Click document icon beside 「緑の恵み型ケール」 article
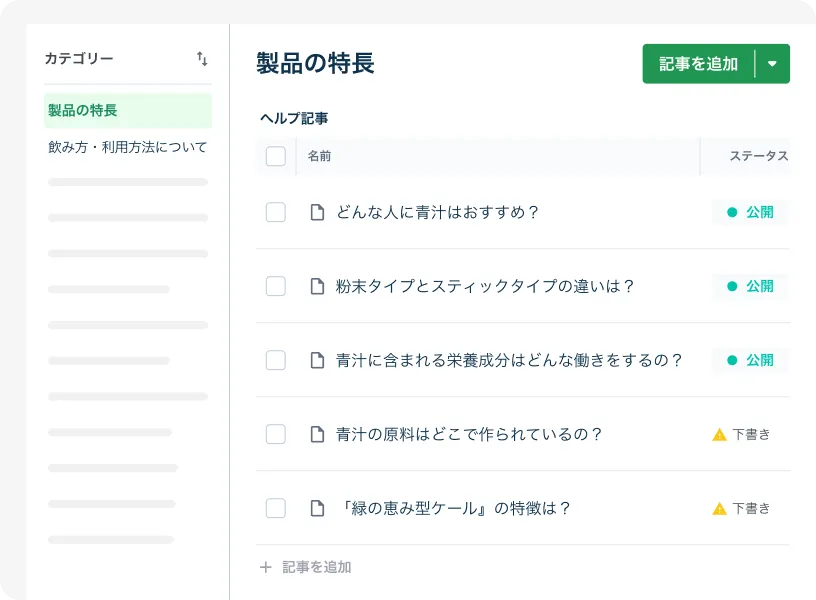The height and width of the screenshot is (600, 816). [x=317, y=508]
